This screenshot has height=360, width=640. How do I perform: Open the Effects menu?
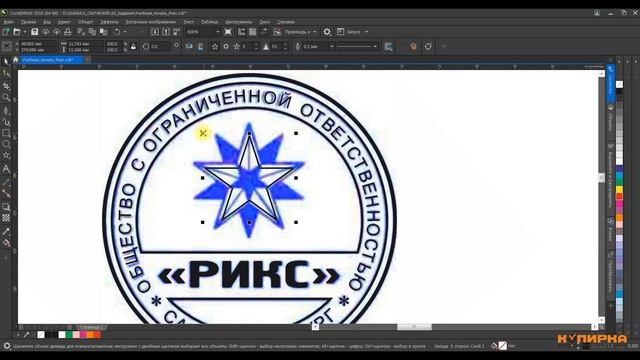pos(109,22)
